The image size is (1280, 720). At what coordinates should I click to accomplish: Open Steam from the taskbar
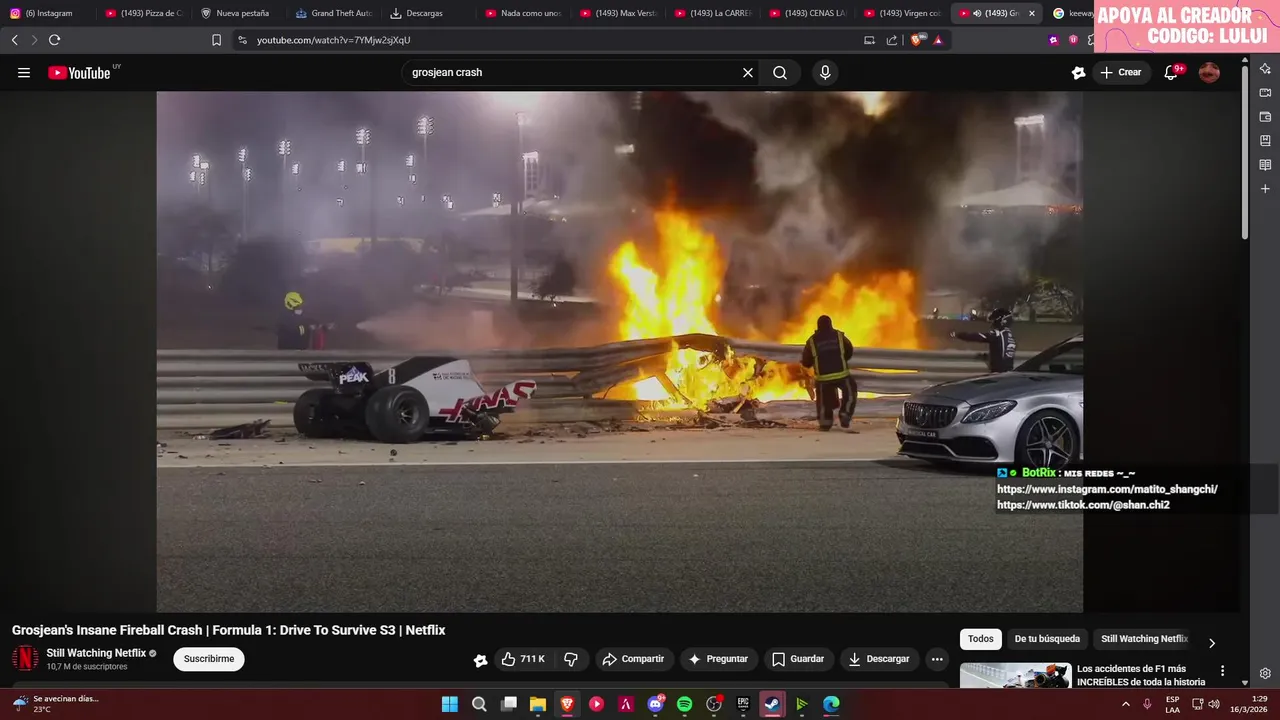(772, 704)
